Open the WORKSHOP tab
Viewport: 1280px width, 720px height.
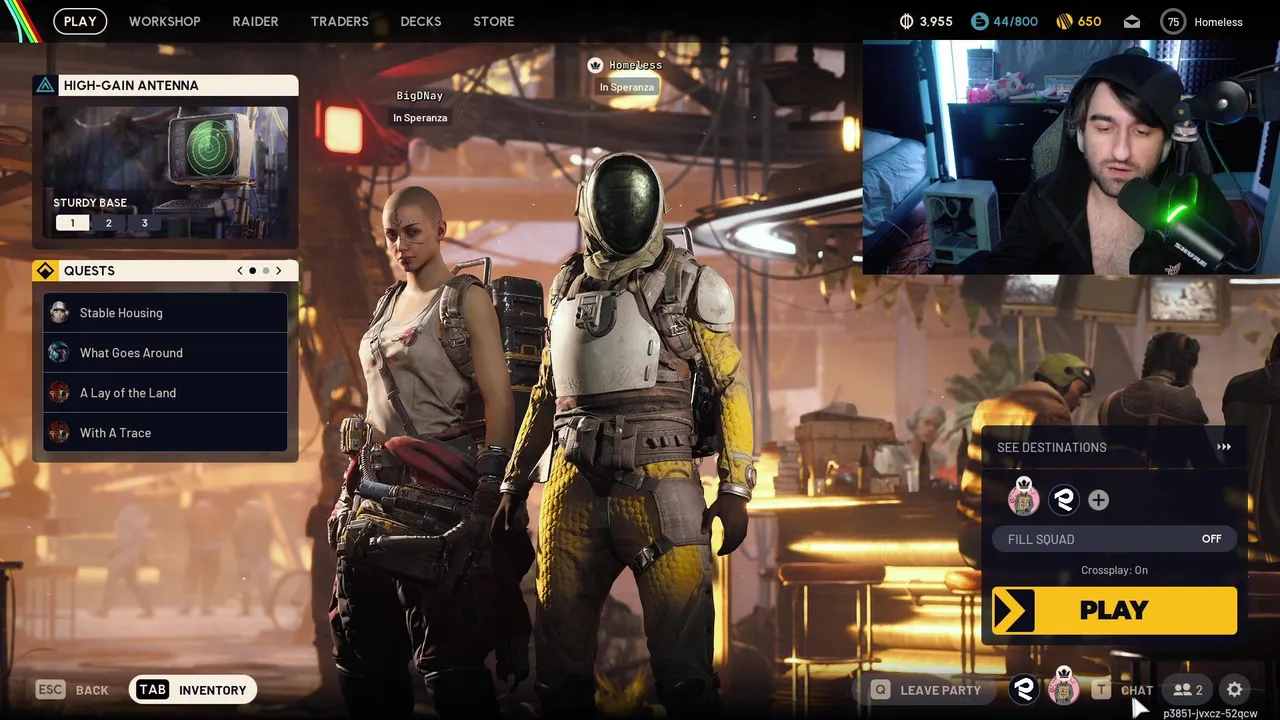165,21
